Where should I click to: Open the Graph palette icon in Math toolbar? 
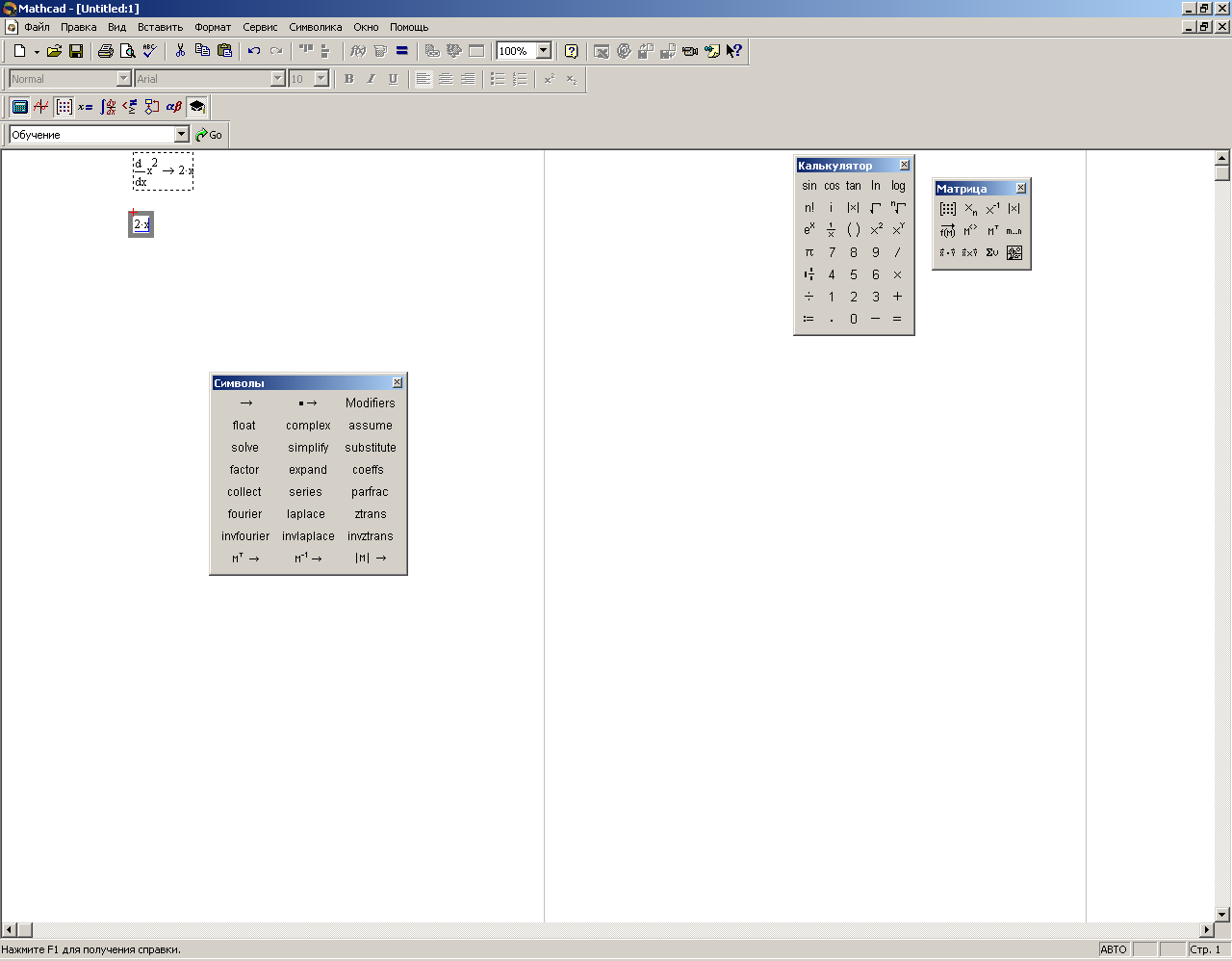click(x=41, y=107)
